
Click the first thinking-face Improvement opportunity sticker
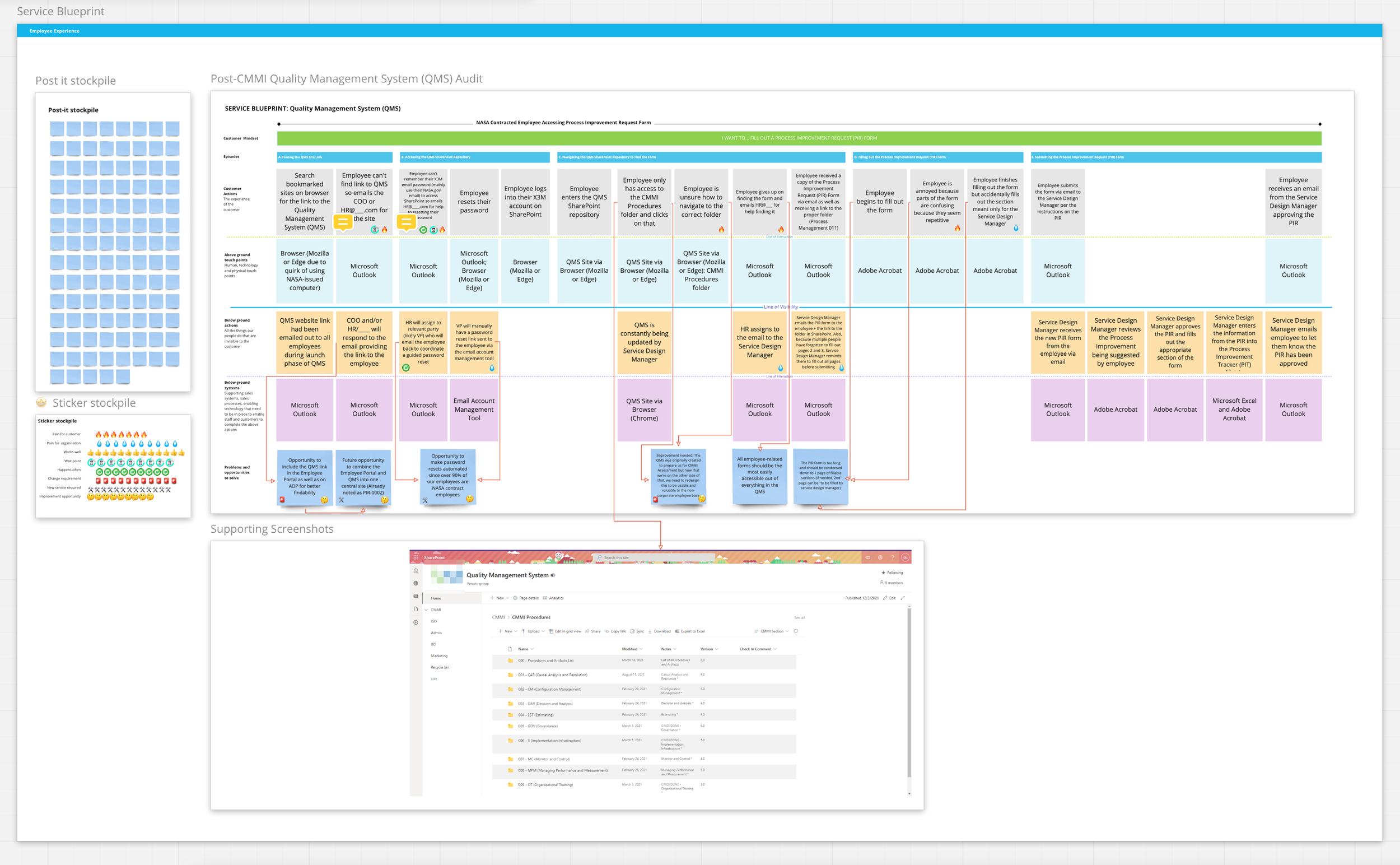90,497
